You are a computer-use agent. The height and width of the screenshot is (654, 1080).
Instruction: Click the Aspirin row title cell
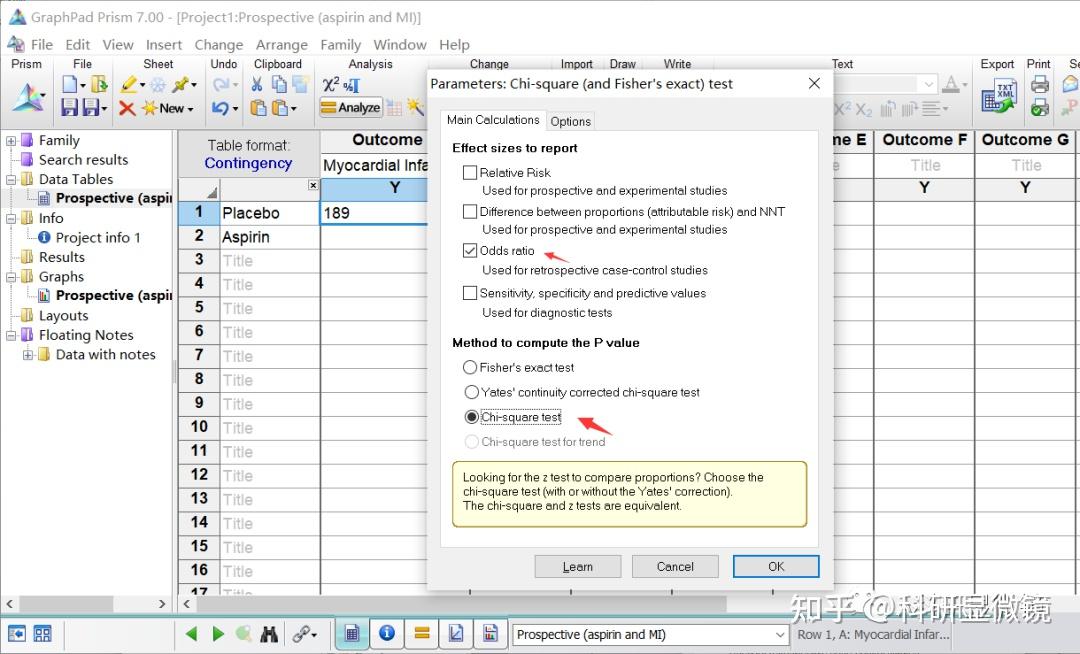[270, 237]
